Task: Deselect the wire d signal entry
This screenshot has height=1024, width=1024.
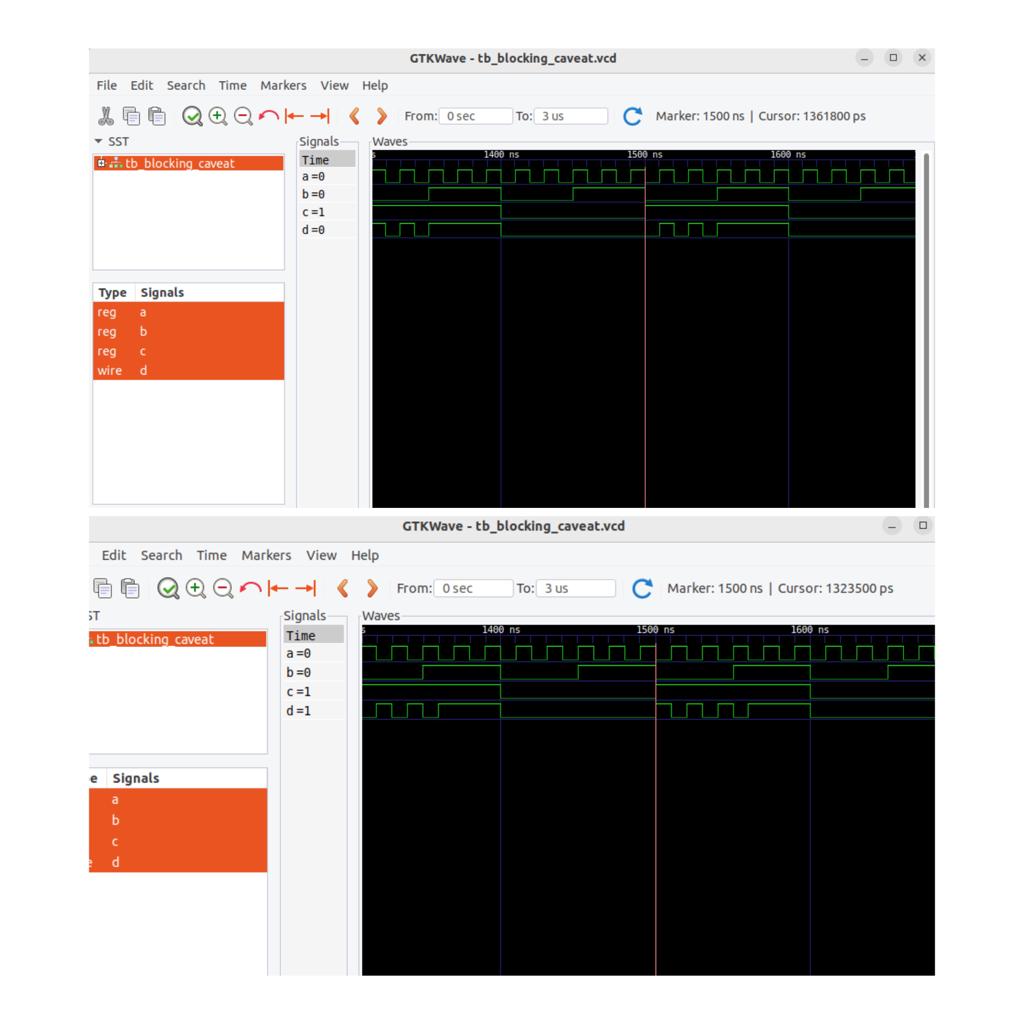Action: tap(143, 370)
